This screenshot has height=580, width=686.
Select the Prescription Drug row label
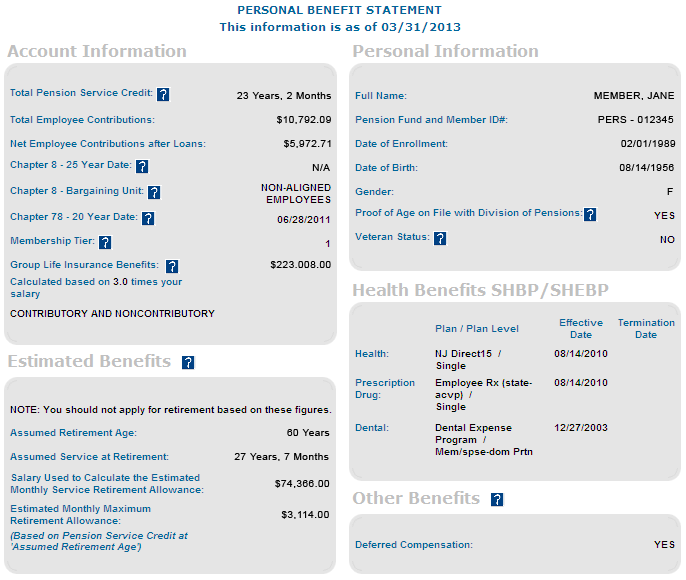385,389
